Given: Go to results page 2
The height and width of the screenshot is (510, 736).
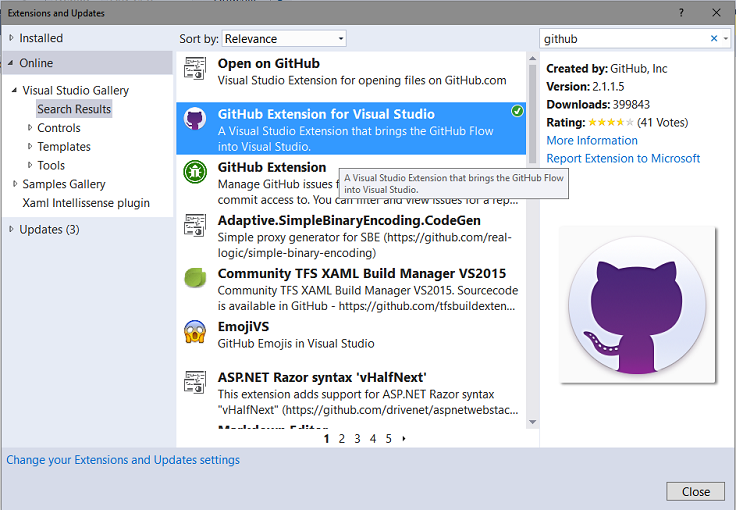Looking at the screenshot, I should pyautogui.click(x=342, y=439).
